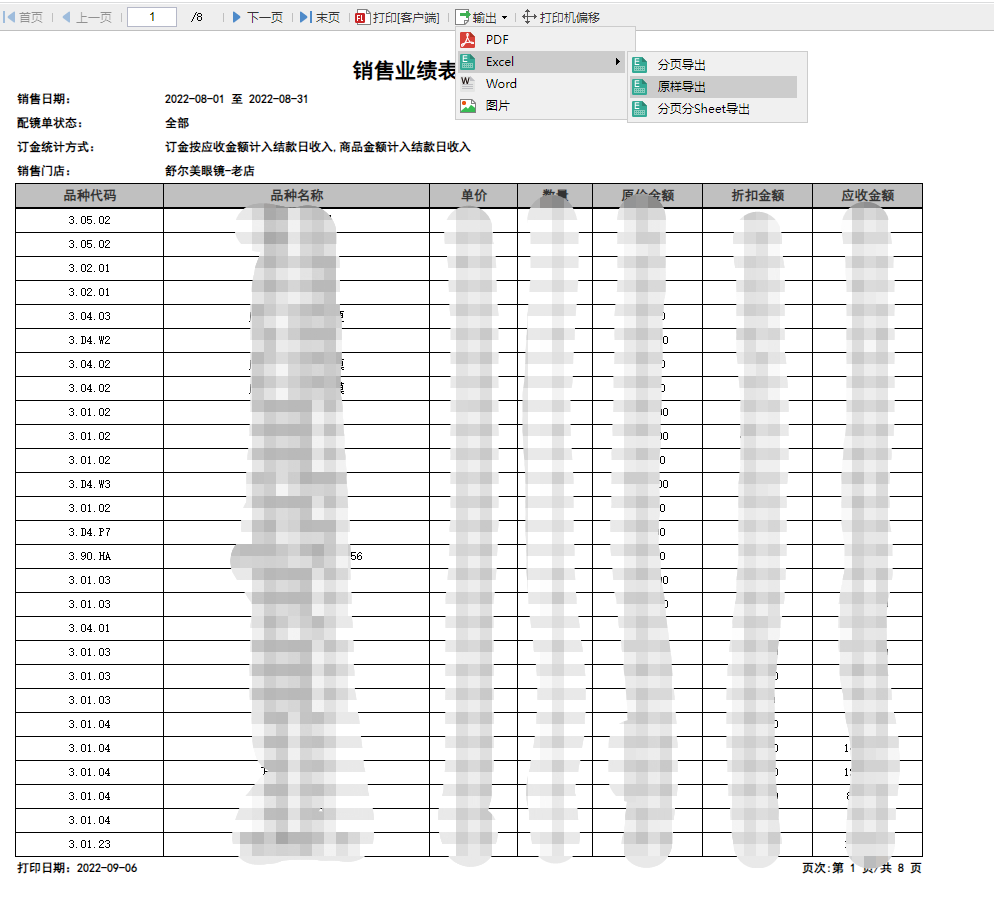Viewport: 994px width, 905px height.
Task: Click the cell with code 3.01.23
Action: [x=89, y=844]
